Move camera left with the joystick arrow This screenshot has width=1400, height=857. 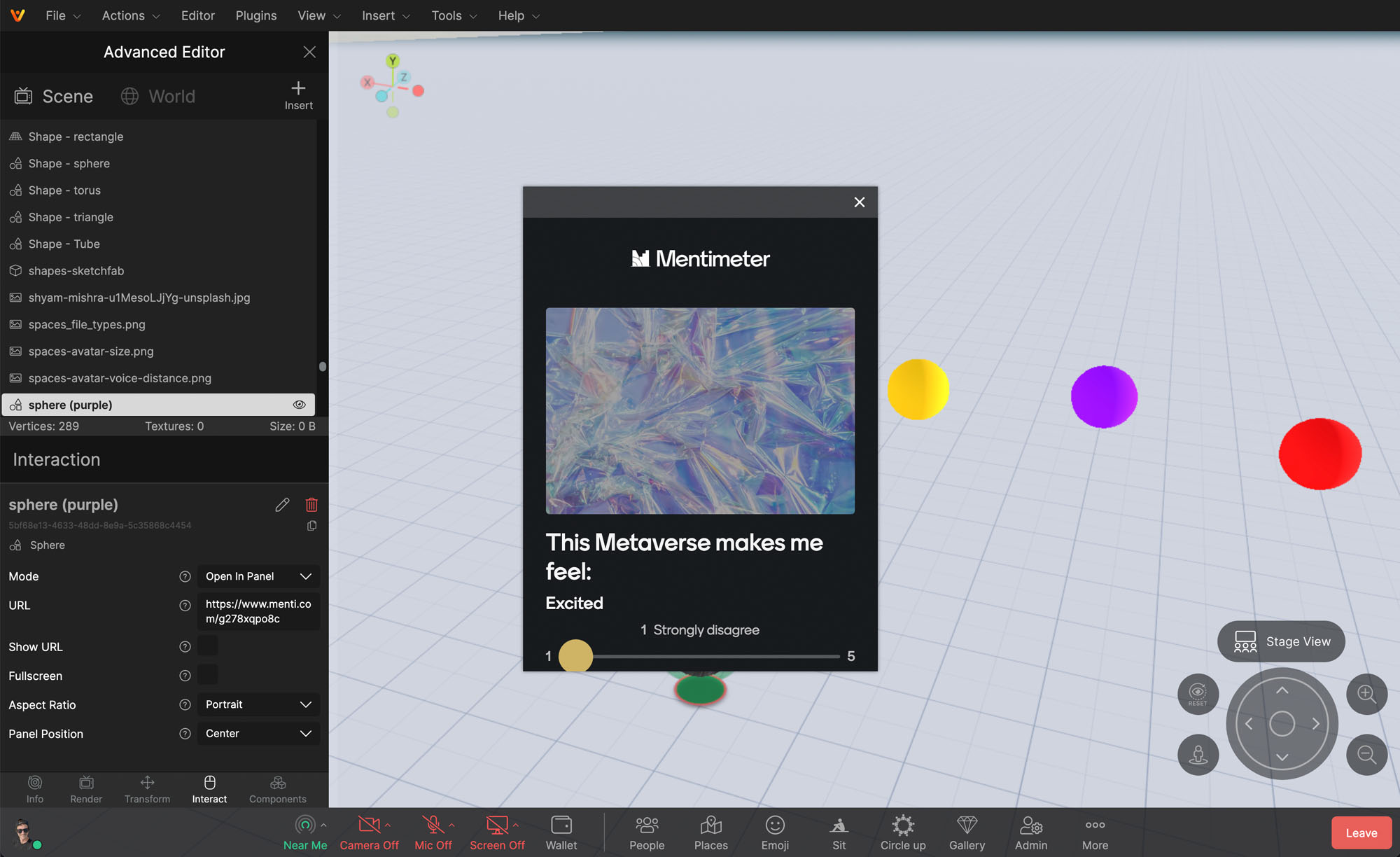click(1249, 723)
